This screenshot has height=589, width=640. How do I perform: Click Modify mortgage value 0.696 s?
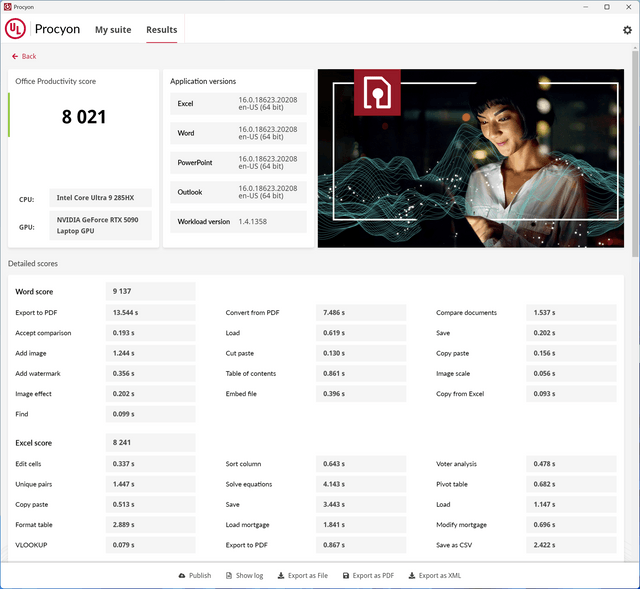(571, 525)
